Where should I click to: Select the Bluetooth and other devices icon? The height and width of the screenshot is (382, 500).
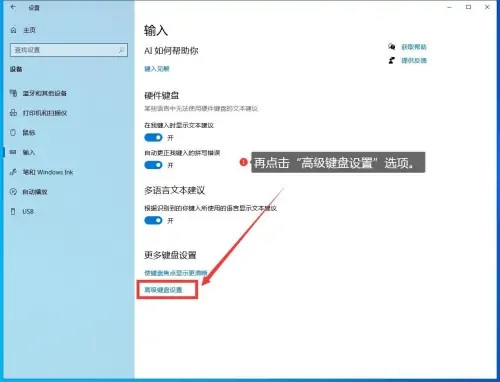(x=13, y=93)
